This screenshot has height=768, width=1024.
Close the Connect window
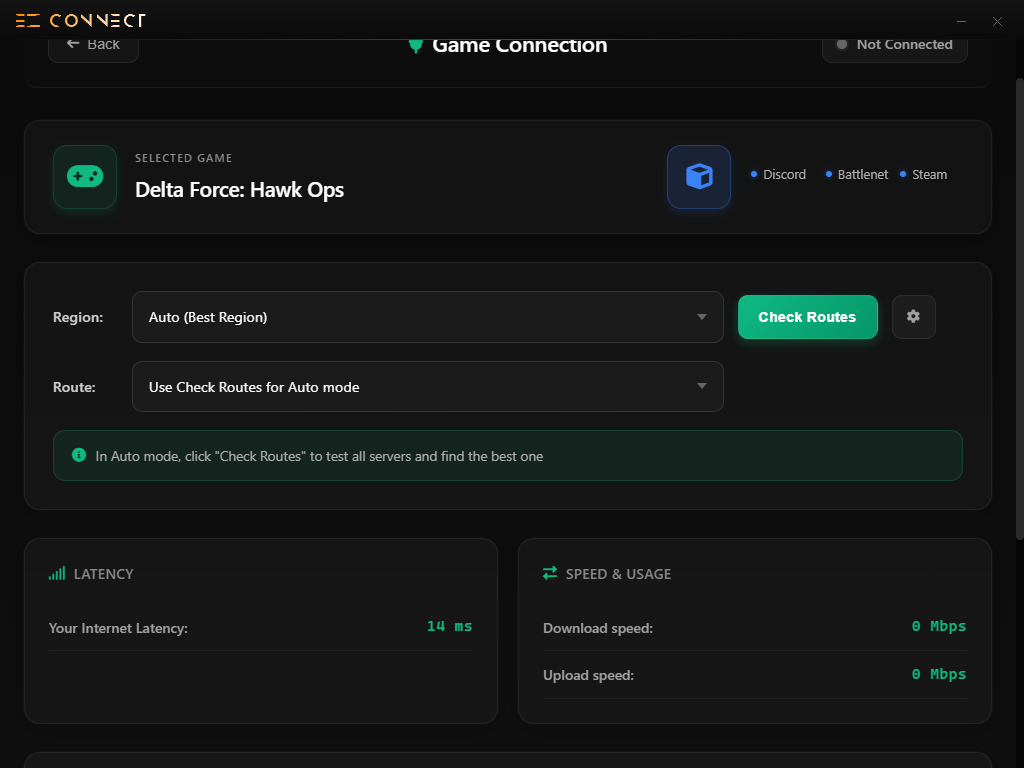(997, 21)
